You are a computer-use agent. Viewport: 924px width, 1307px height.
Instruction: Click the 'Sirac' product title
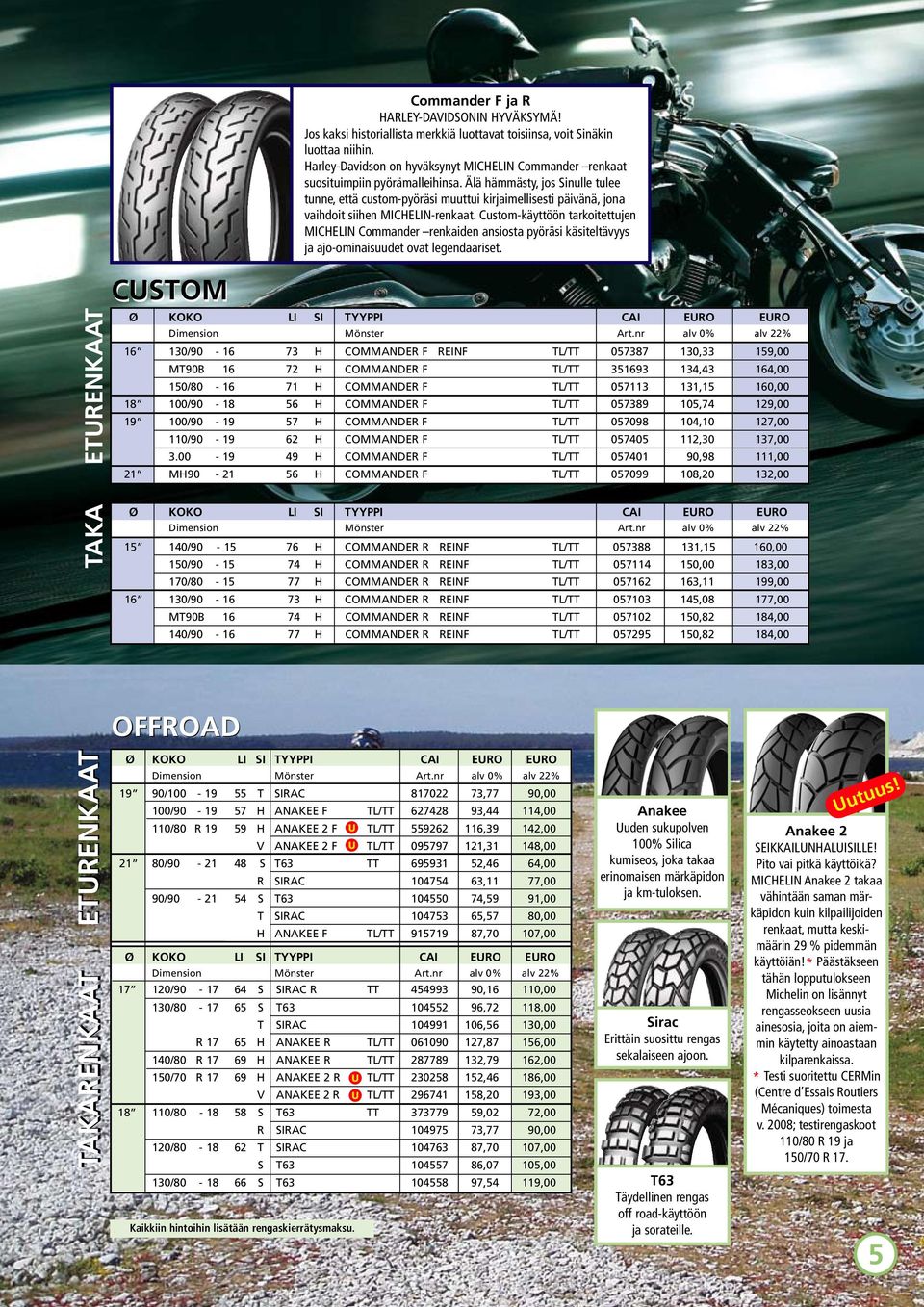[x=662, y=1022]
